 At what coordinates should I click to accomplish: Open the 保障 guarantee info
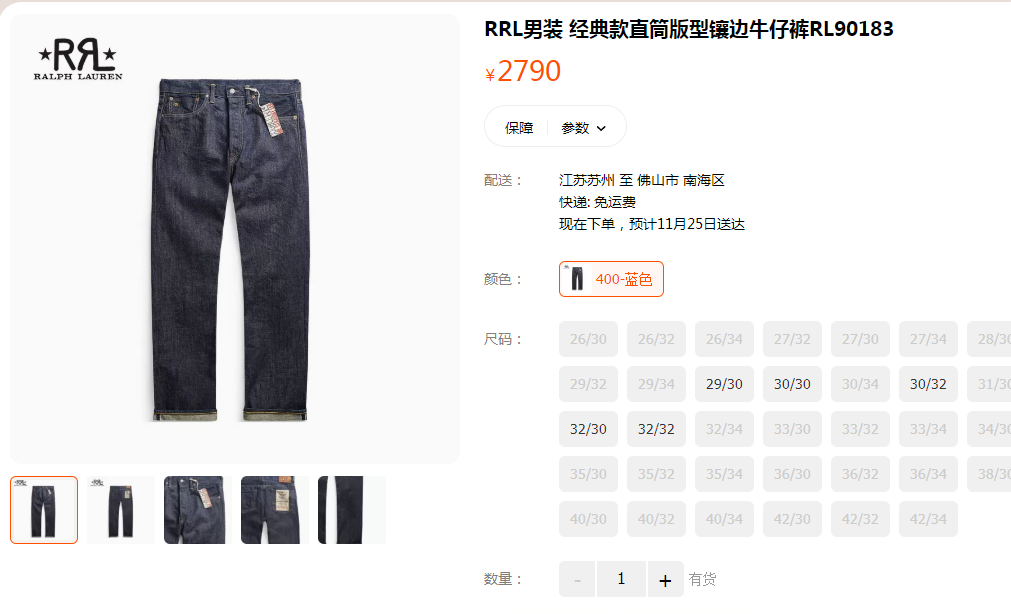[x=519, y=128]
